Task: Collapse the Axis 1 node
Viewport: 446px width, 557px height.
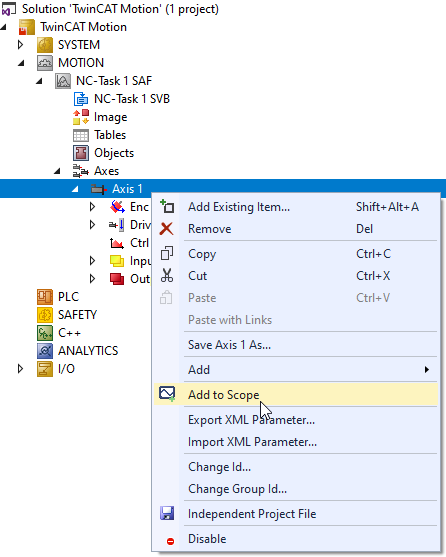Action: pyautogui.click(x=75, y=190)
